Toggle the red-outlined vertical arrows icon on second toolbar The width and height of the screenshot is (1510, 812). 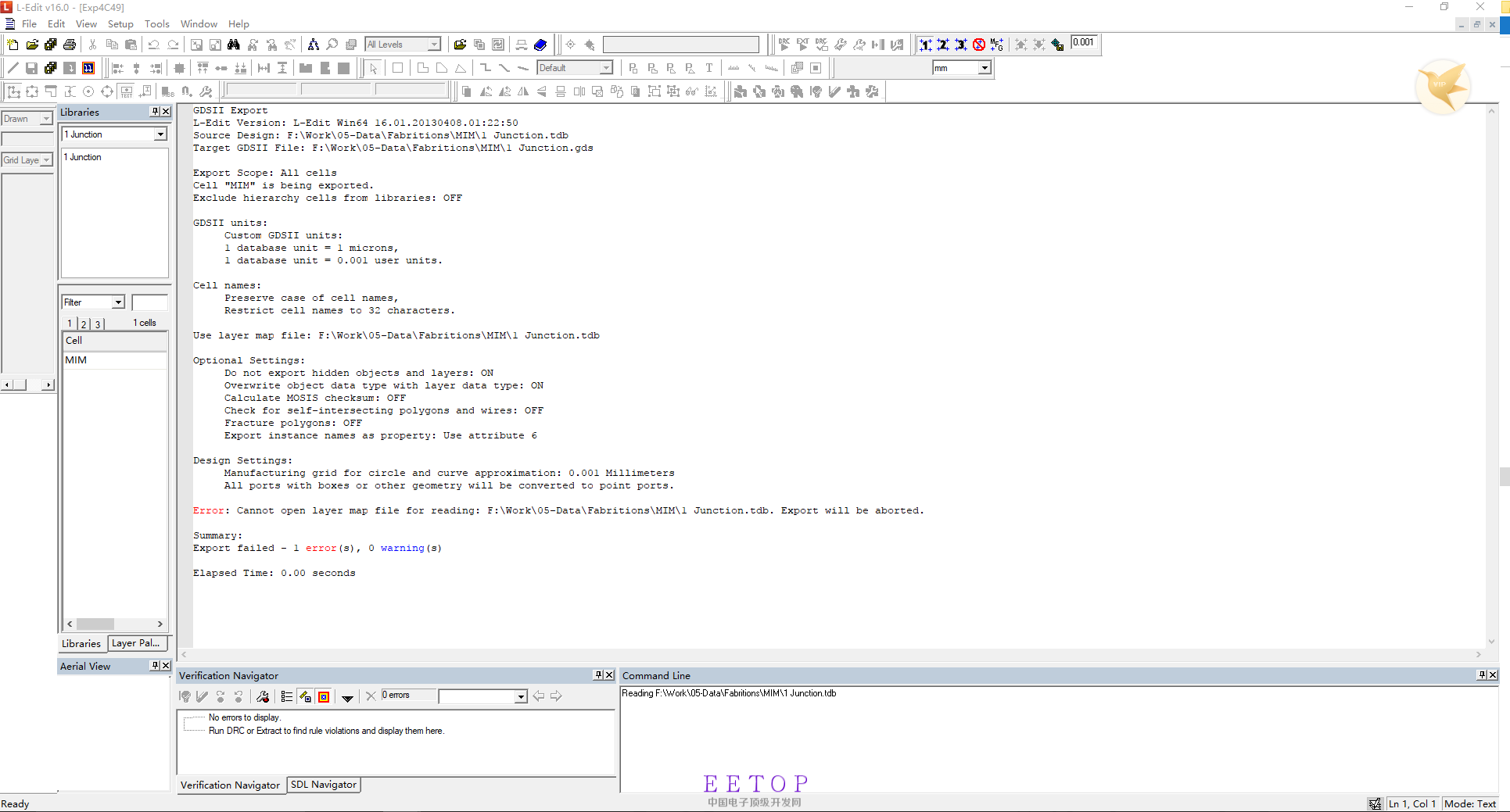tap(89, 68)
